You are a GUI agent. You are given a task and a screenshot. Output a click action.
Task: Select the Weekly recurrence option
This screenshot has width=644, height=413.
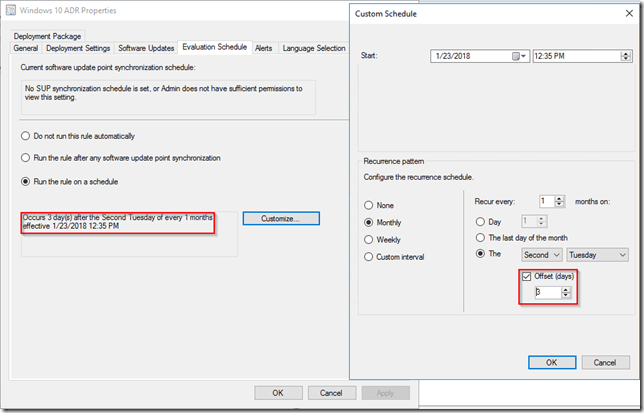pyautogui.click(x=370, y=240)
